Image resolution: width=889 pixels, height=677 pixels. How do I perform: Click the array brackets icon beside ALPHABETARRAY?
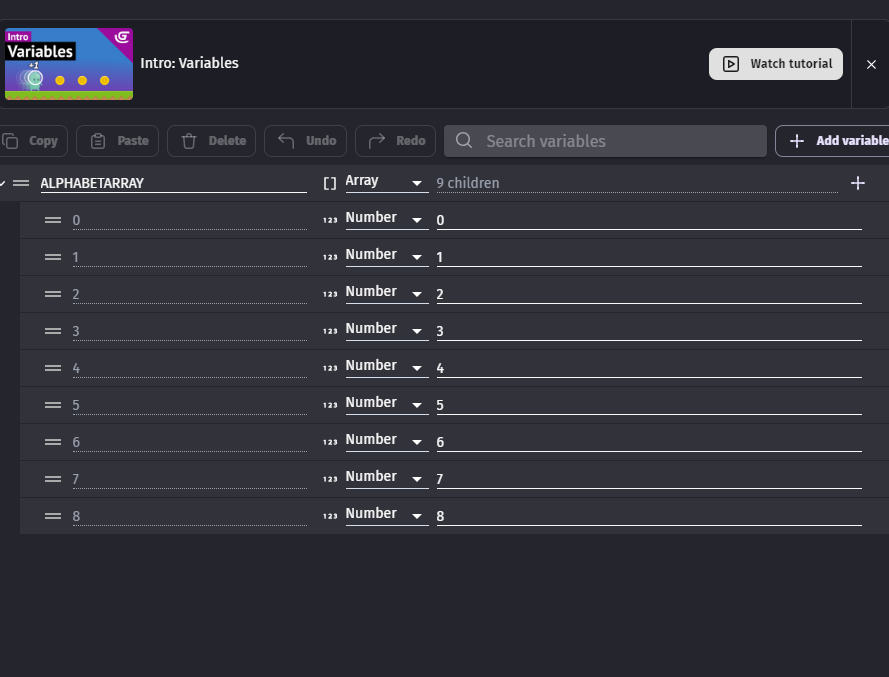pos(330,181)
